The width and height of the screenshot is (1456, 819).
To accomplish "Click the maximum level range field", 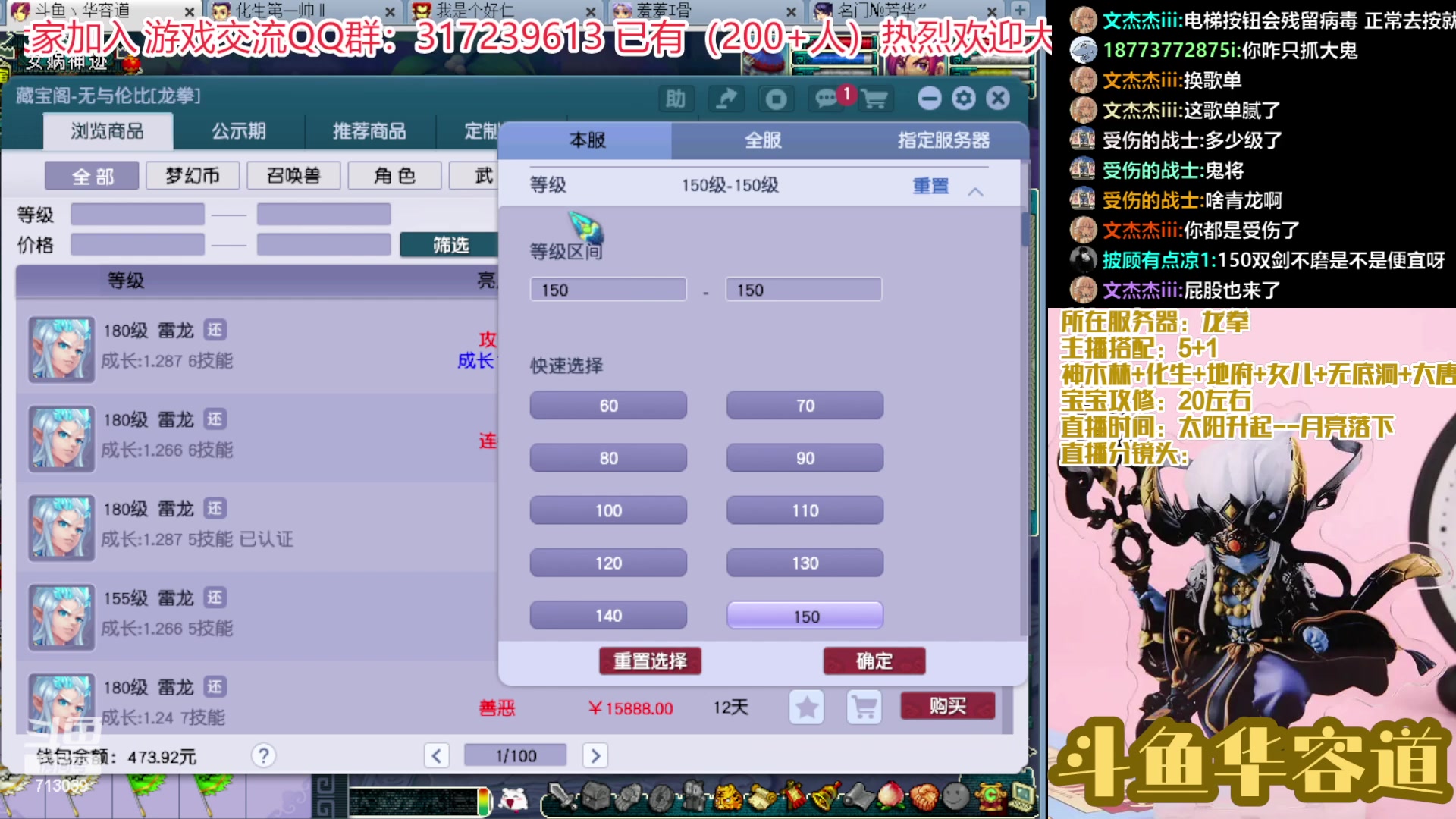I will pyautogui.click(x=804, y=290).
